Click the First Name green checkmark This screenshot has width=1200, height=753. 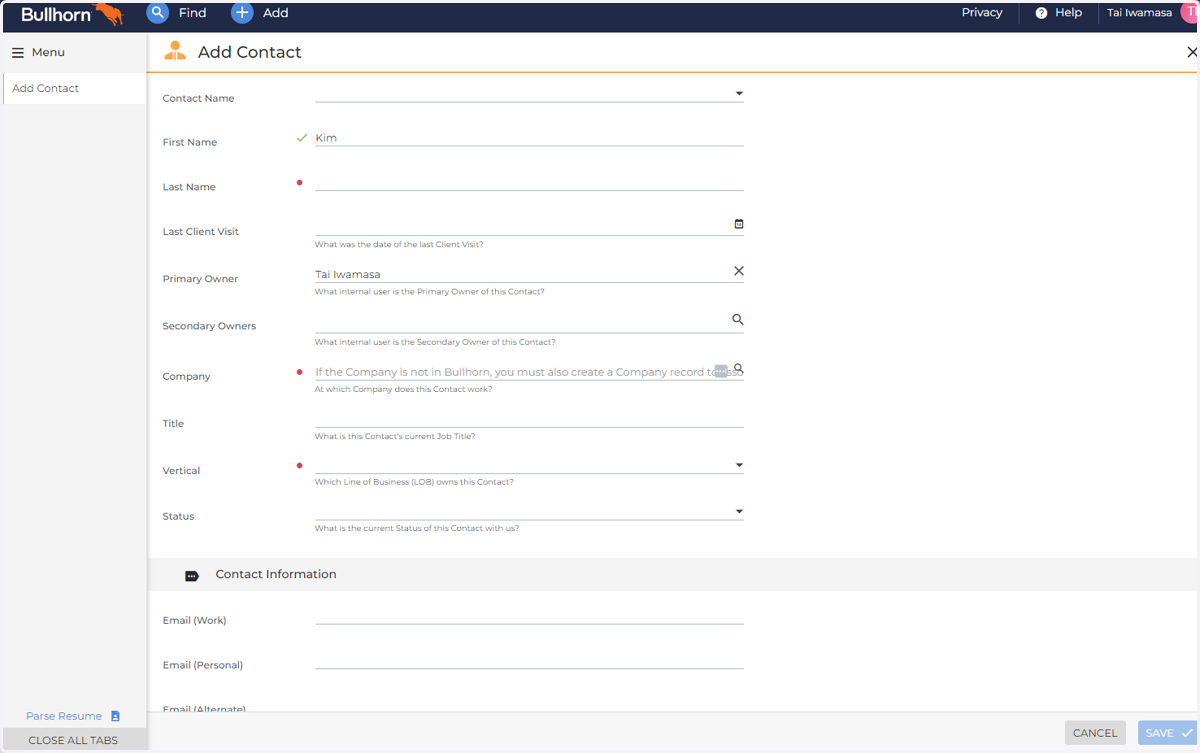point(302,138)
